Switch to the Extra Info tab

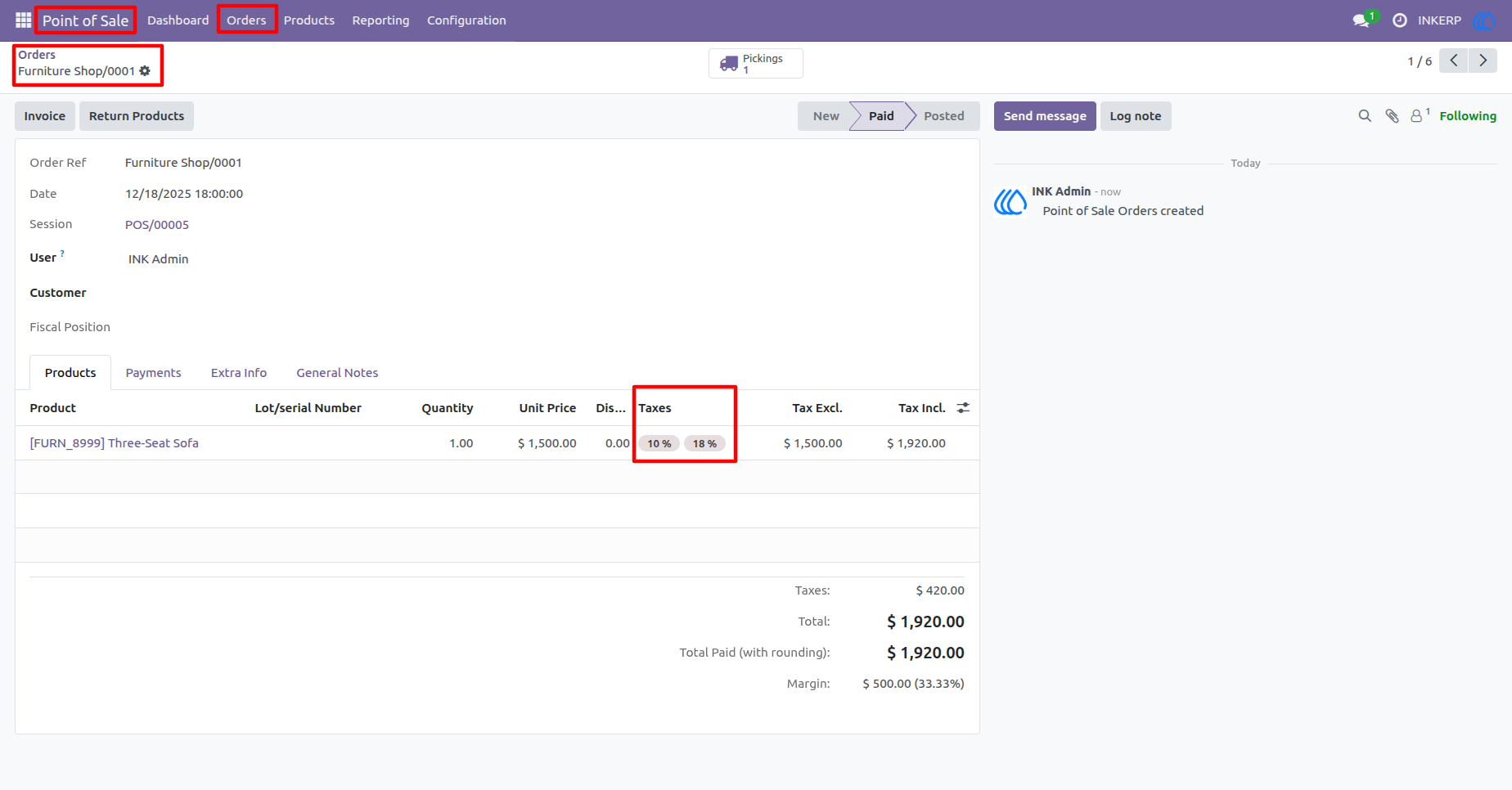click(239, 372)
